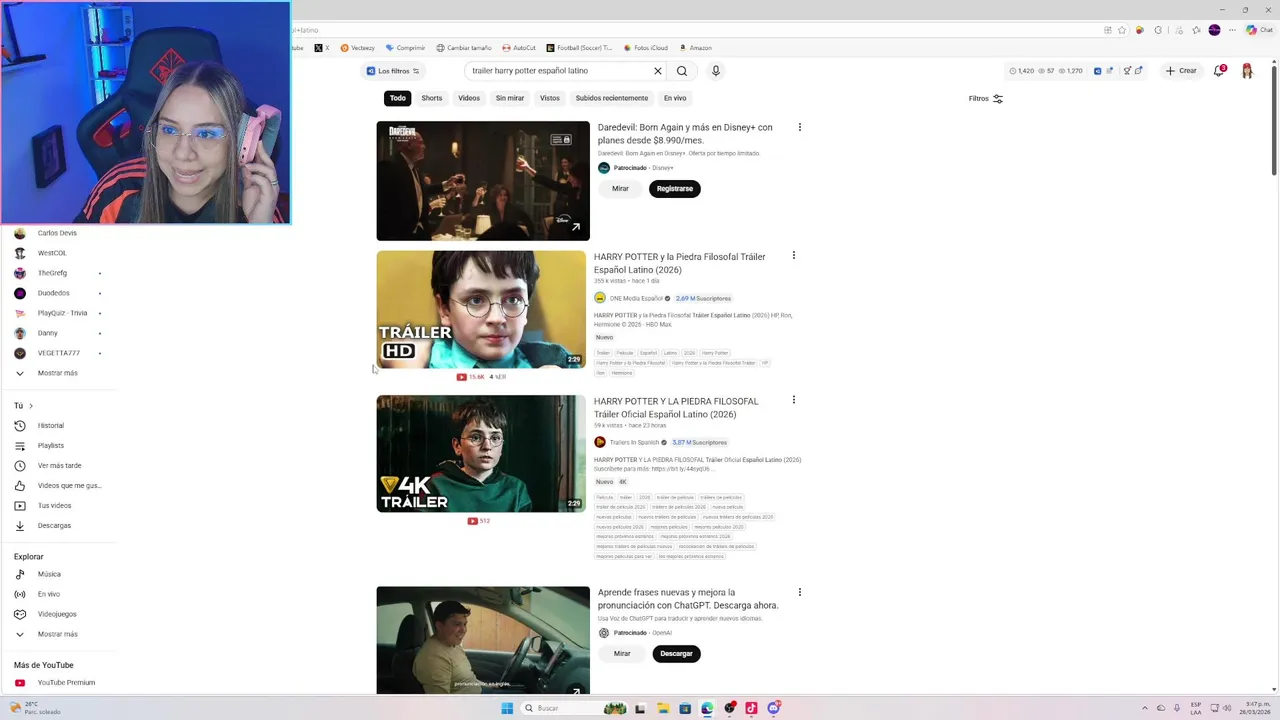This screenshot has width=1280, height=720.
Task: Open Música under Explorar
Action: [49, 574]
